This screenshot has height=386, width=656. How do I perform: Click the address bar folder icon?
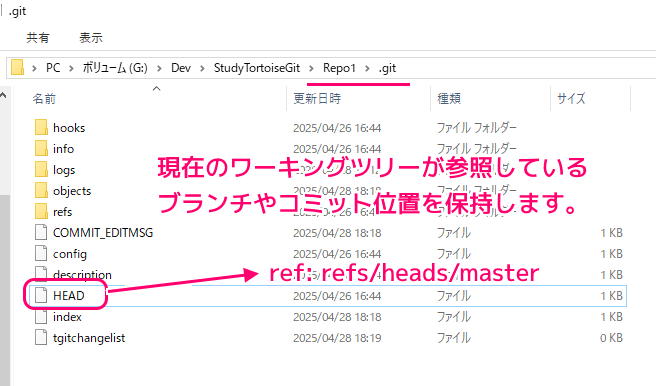coord(17,67)
